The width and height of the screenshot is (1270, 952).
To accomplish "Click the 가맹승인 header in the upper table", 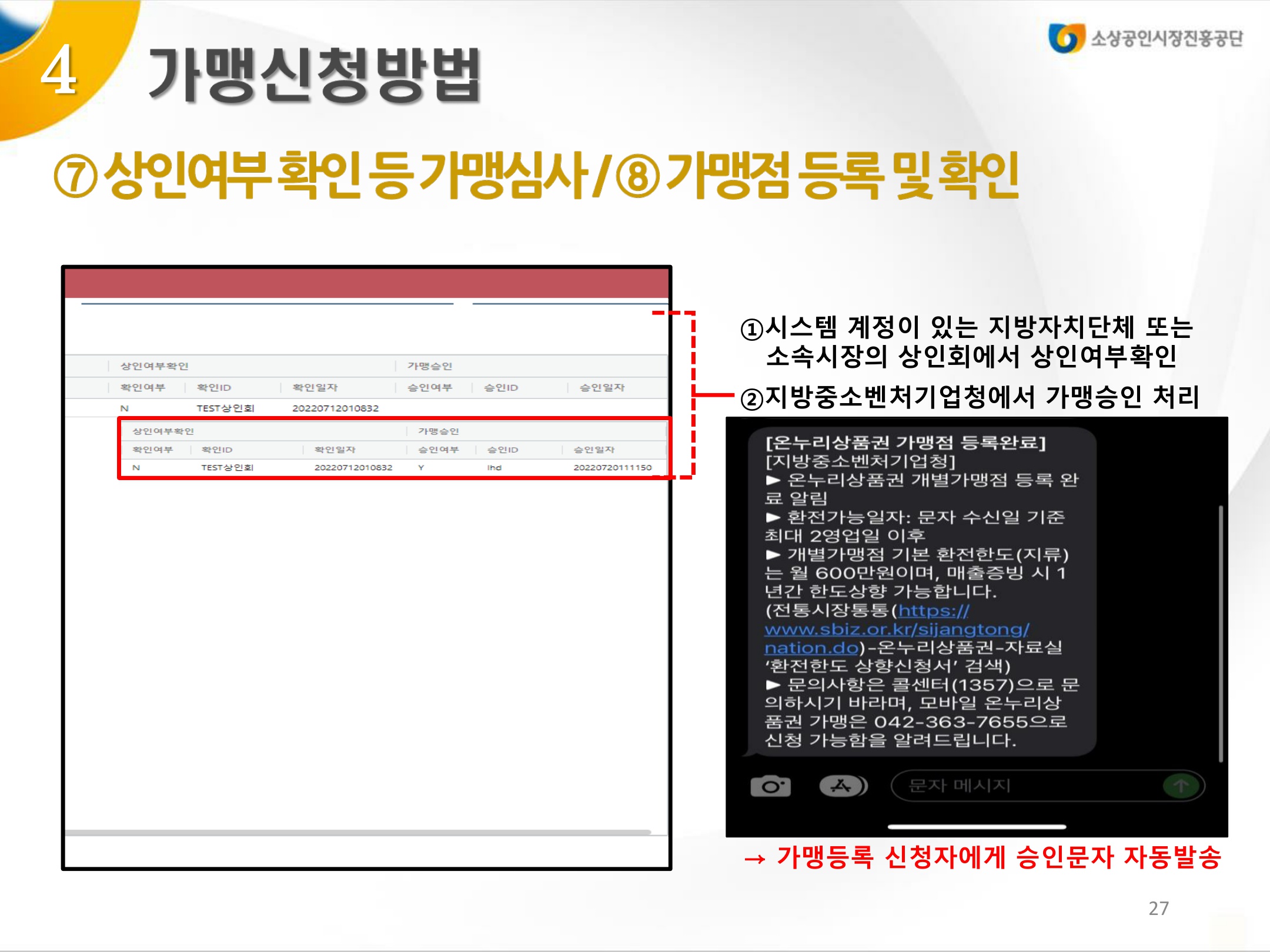I will coord(430,366).
